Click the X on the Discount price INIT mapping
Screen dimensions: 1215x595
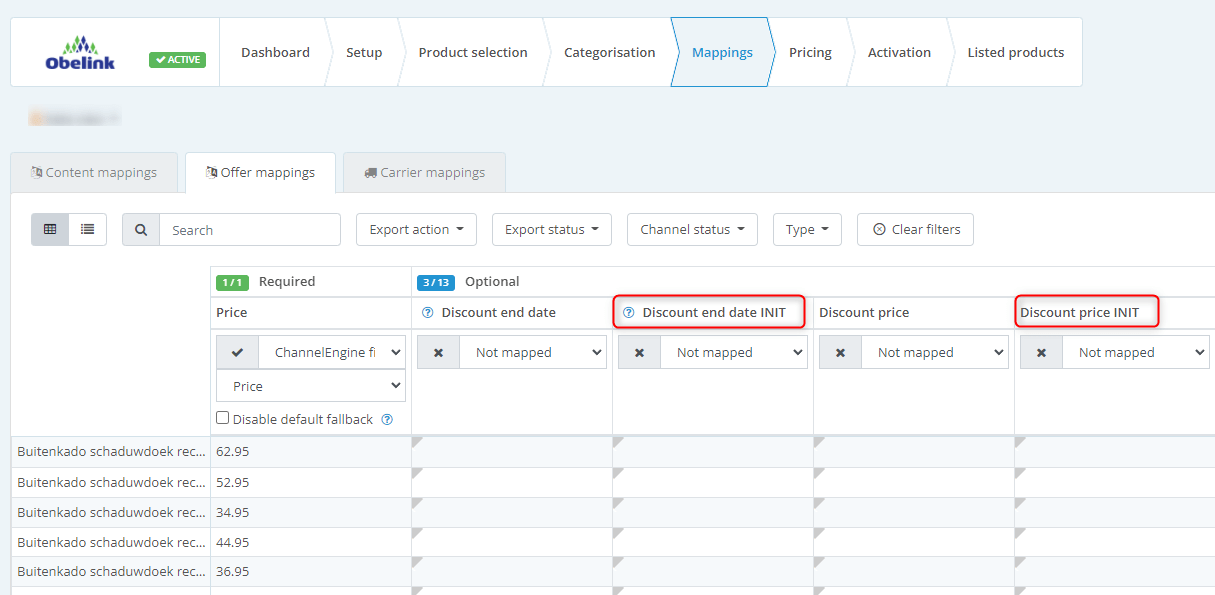point(1042,352)
